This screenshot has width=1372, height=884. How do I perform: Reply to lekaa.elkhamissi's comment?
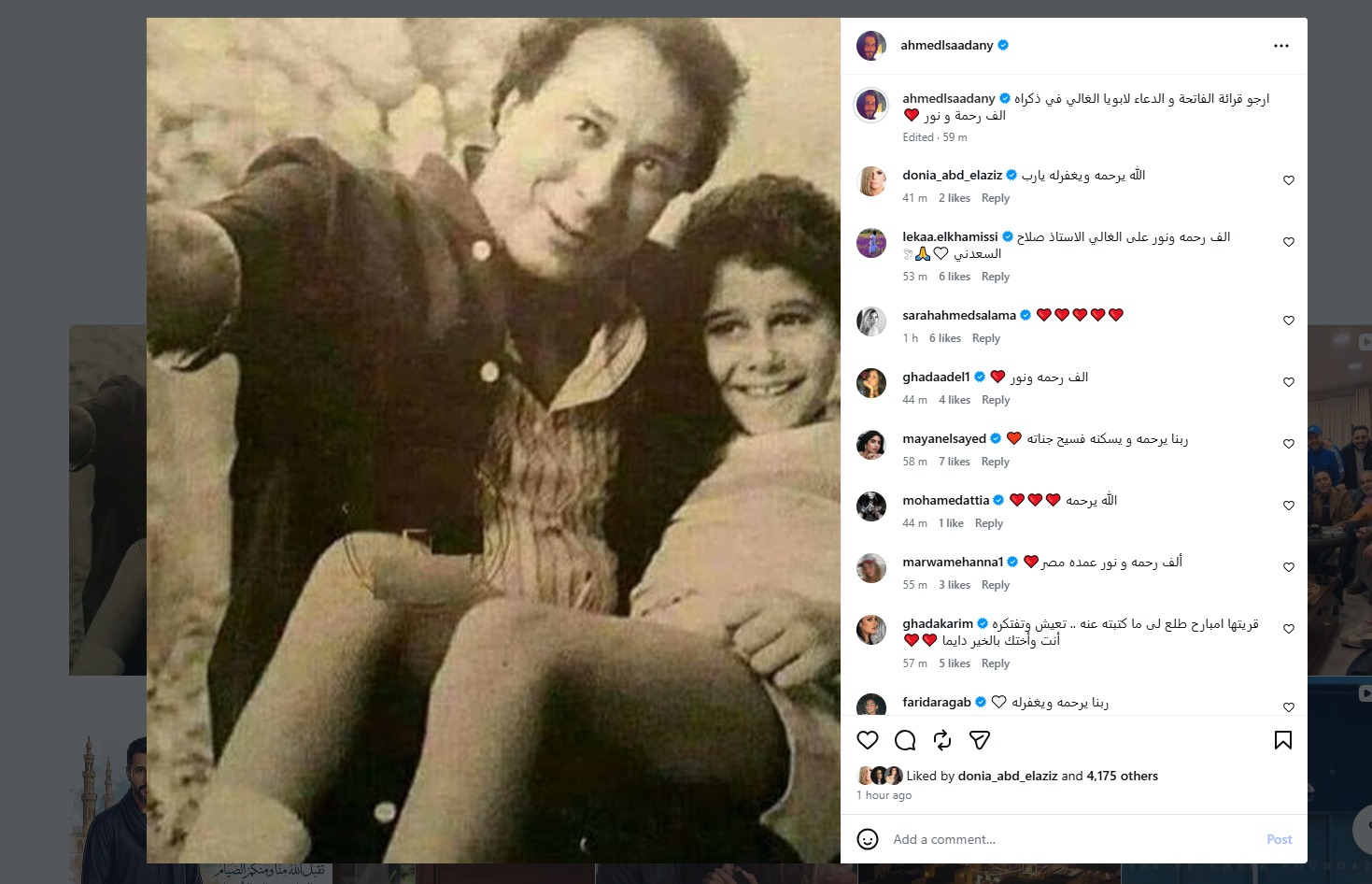[x=996, y=277]
